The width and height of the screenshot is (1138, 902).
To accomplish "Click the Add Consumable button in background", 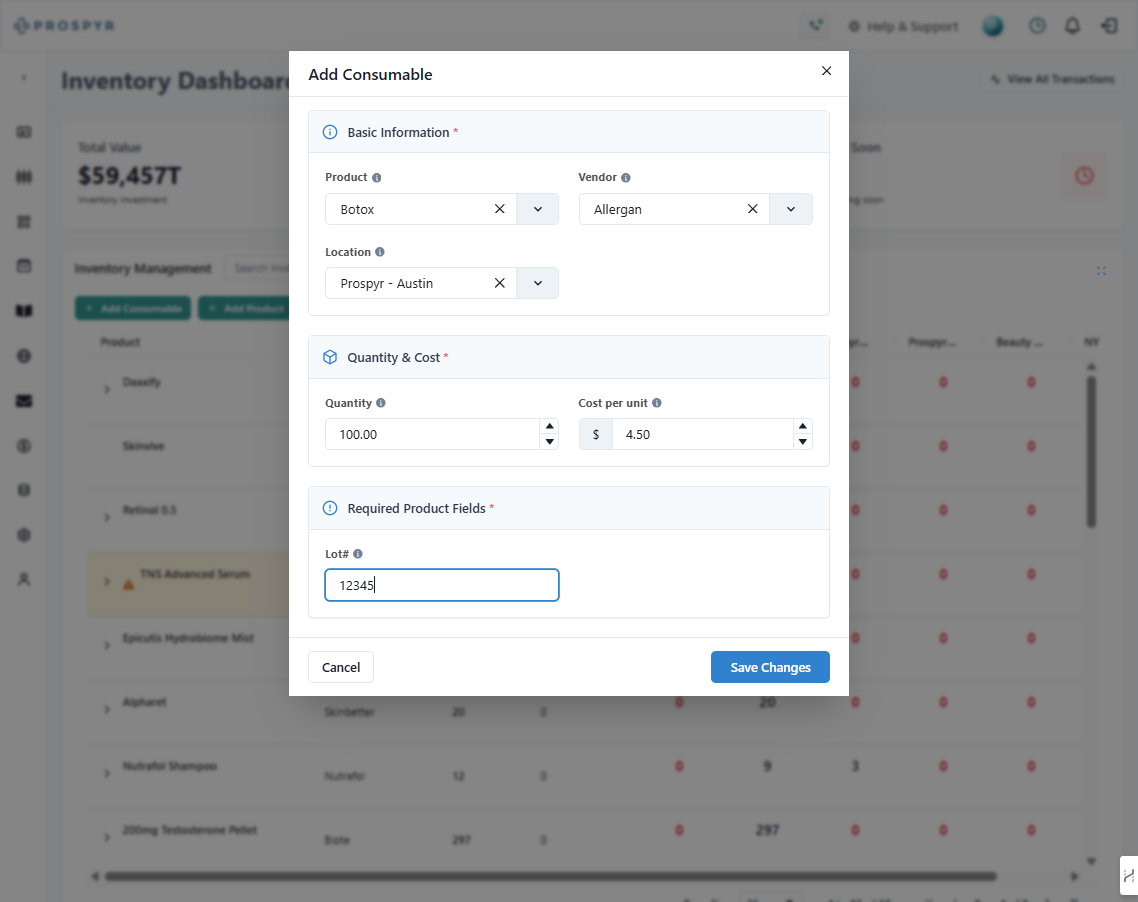I will (x=133, y=308).
